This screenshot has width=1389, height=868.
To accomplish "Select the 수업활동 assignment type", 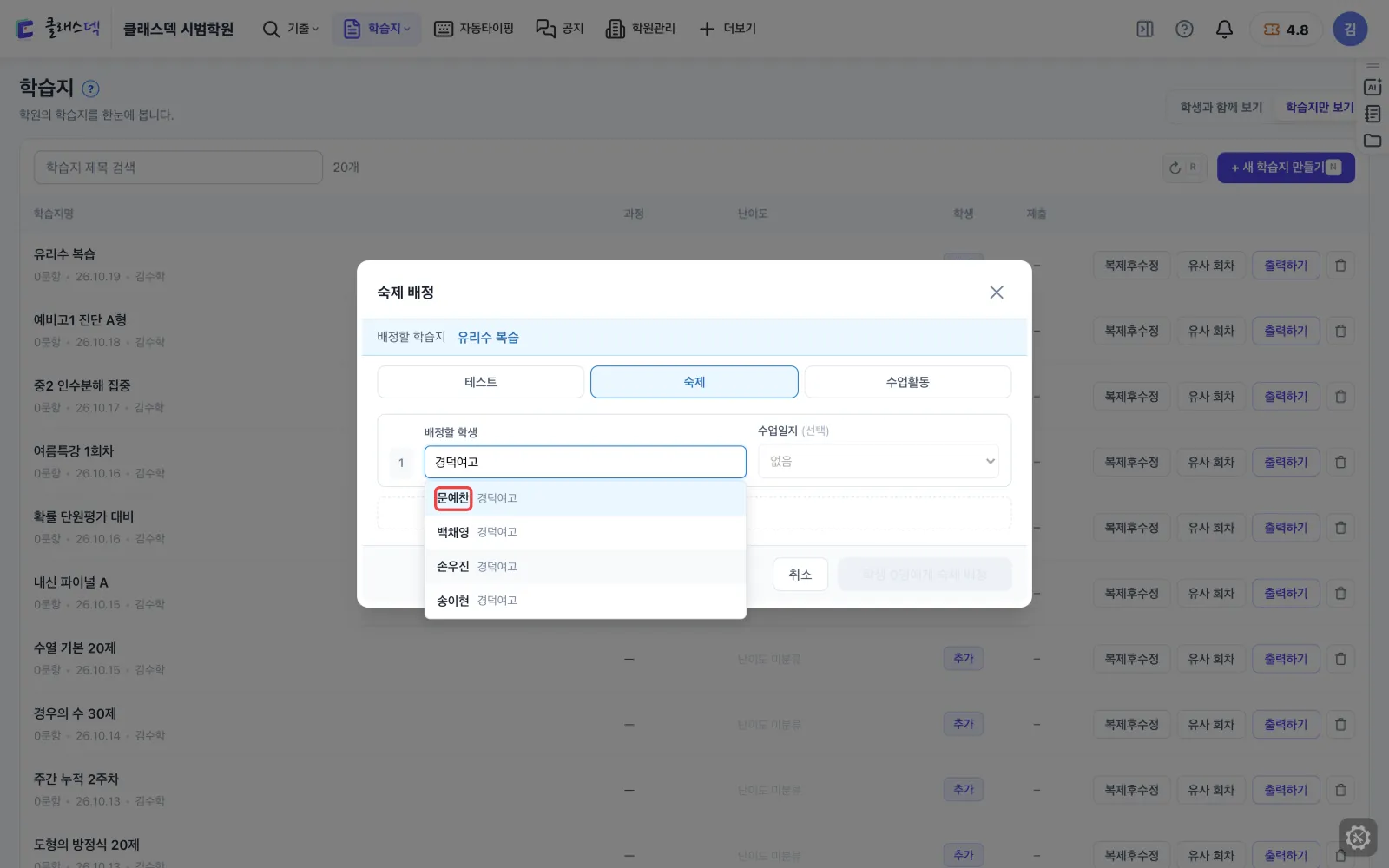I will pos(907,382).
